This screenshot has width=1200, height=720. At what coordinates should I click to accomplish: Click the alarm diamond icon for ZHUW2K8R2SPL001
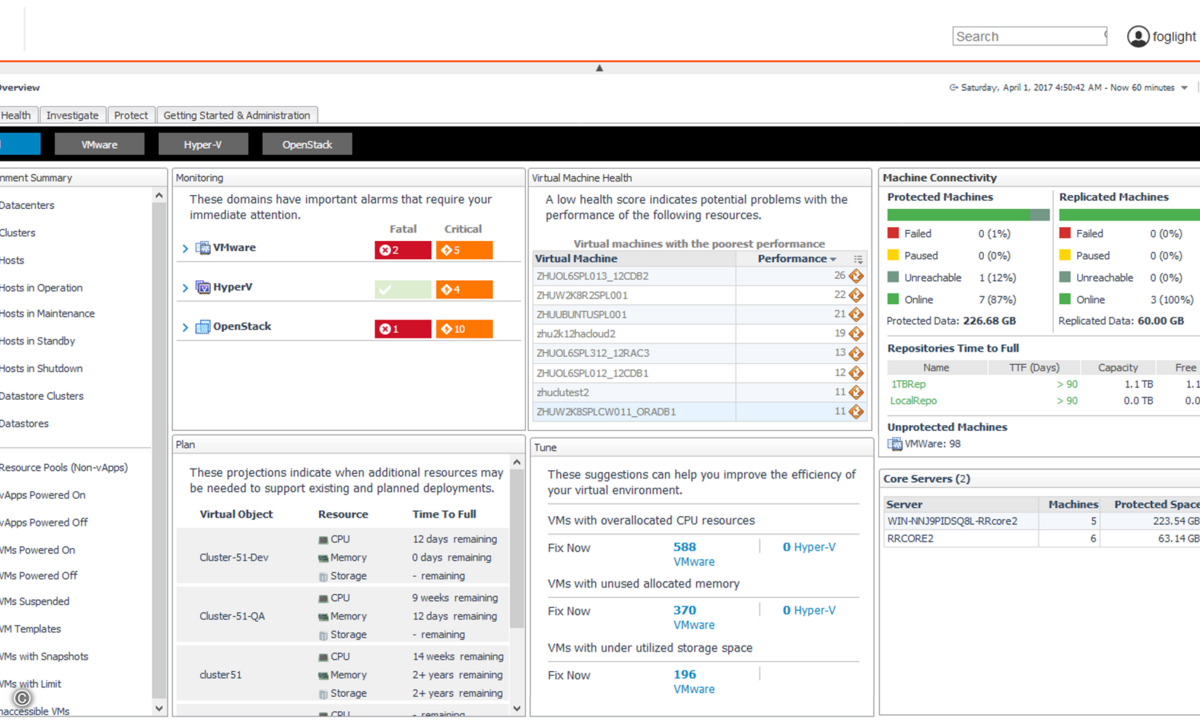856,295
